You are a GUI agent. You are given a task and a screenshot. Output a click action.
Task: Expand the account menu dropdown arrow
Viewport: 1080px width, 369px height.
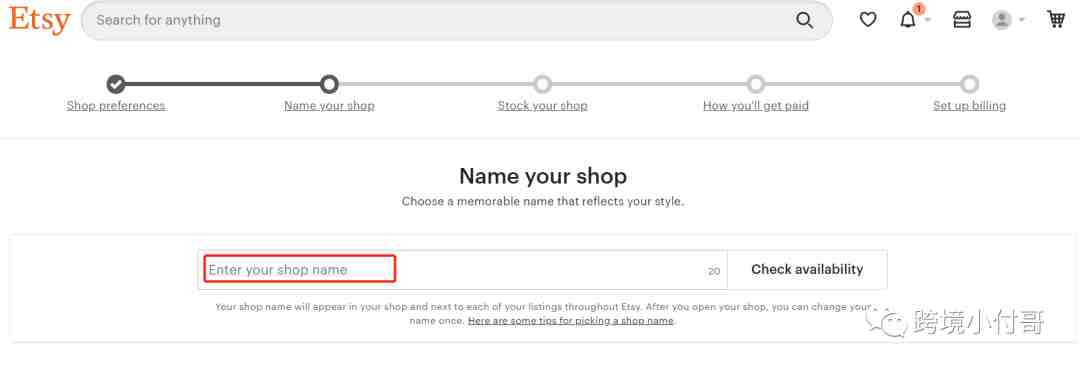tap(1021, 20)
